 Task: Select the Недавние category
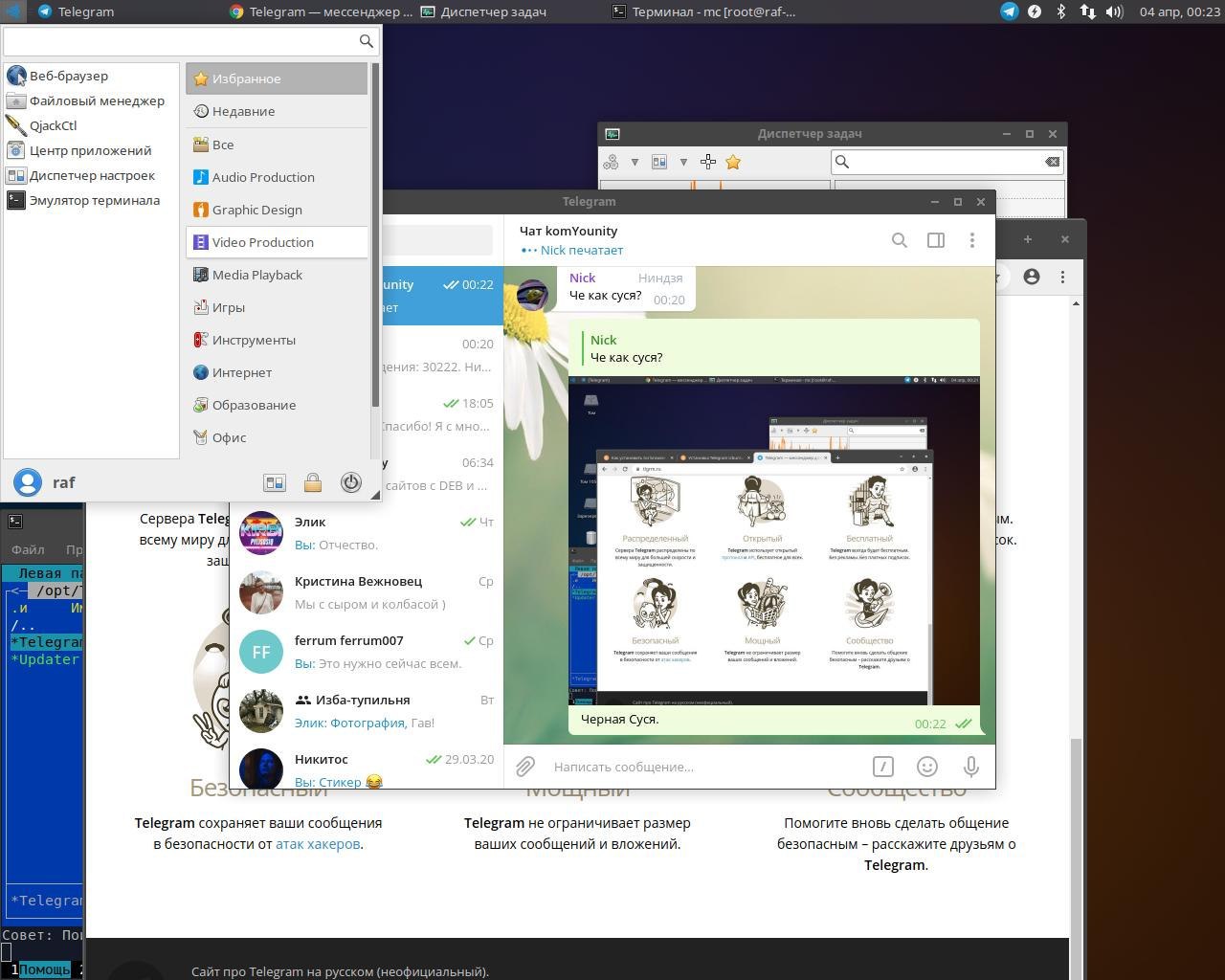pyautogui.click(x=277, y=111)
